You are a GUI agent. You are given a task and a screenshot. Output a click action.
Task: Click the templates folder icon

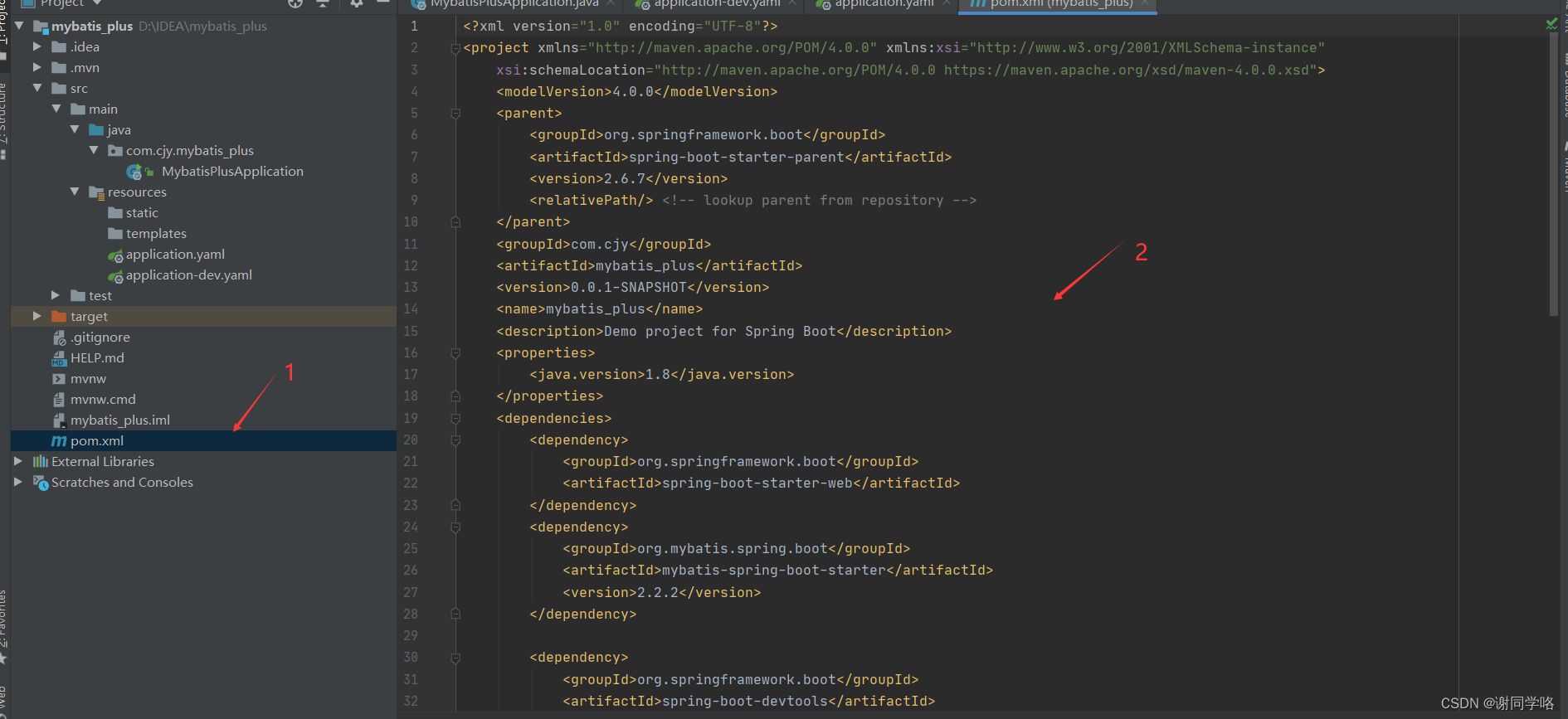(x=115, y=234)
